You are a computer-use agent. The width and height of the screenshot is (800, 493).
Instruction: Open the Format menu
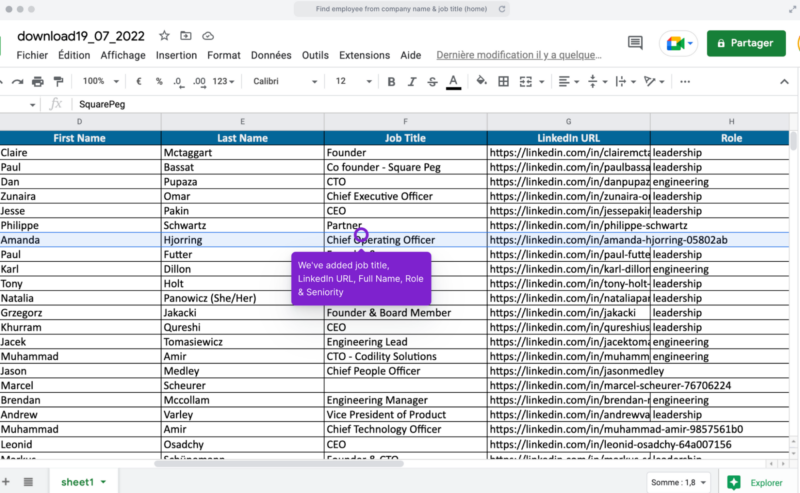tap(223, 55)
